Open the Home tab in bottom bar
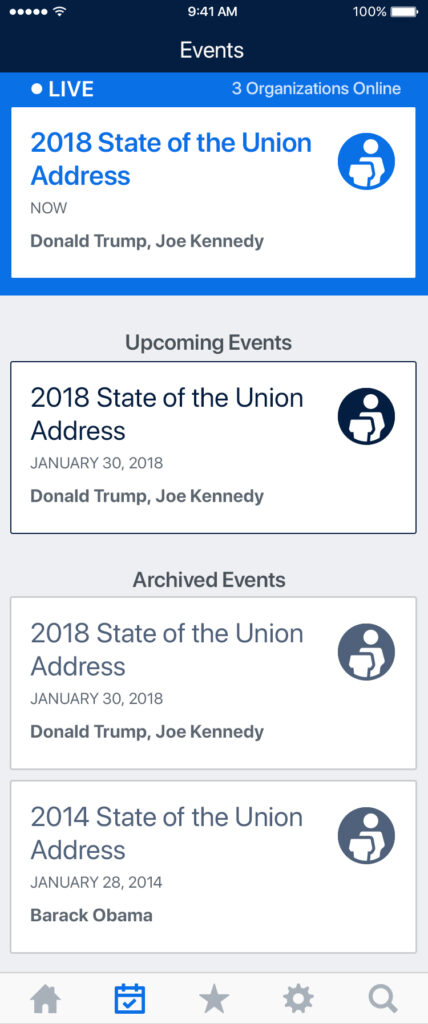This screenshot has width=428, height=1024. (x=45, y=999)
